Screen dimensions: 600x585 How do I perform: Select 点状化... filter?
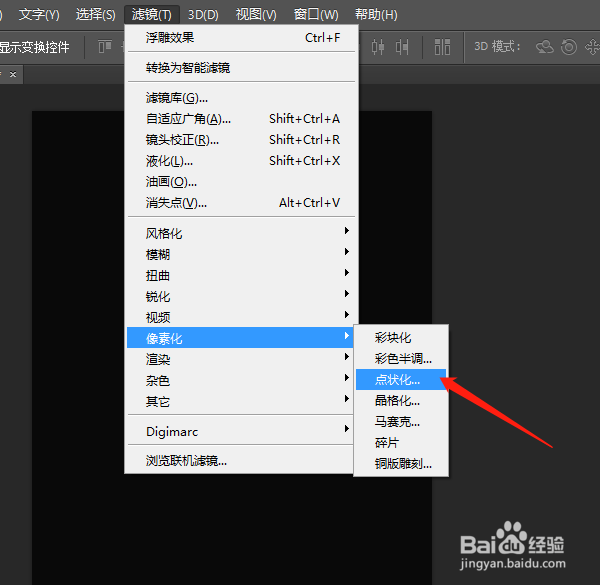[x=401, y=380]
